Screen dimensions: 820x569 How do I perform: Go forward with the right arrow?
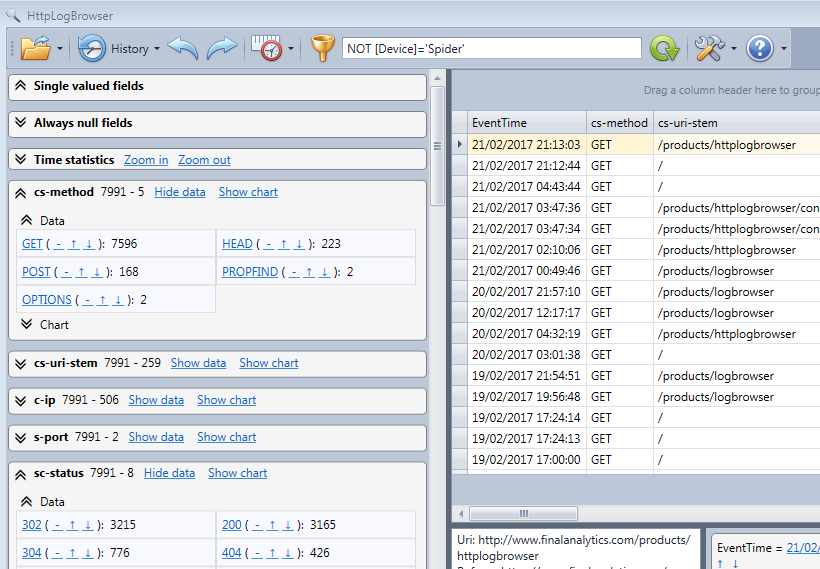[222, 49]
